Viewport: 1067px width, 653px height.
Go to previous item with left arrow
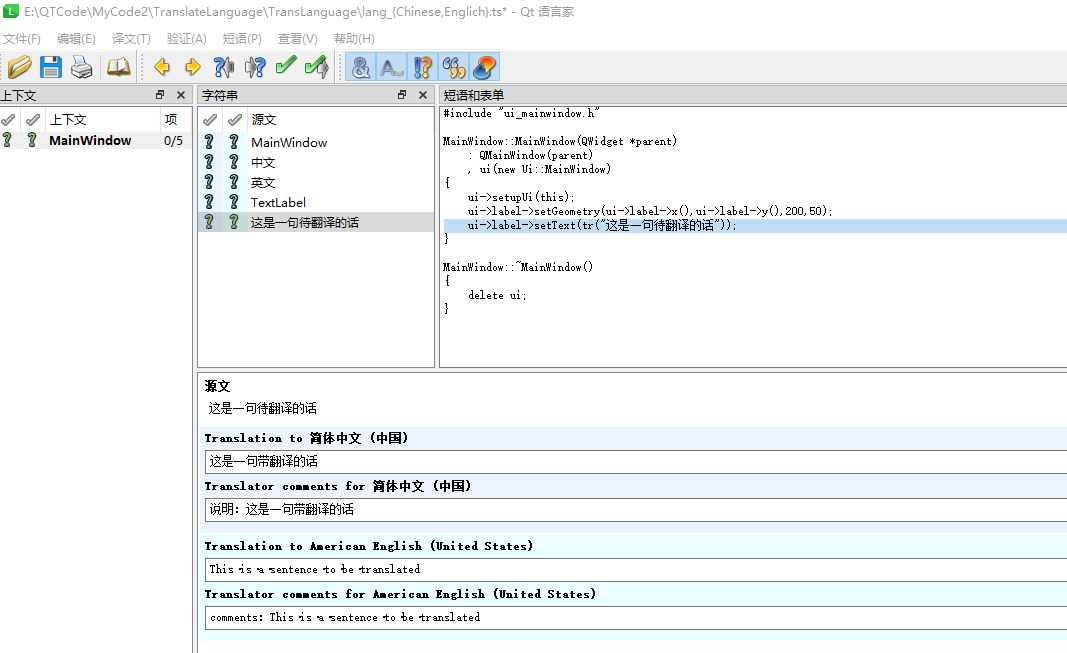pyautogui.click(x=162, y=67)
